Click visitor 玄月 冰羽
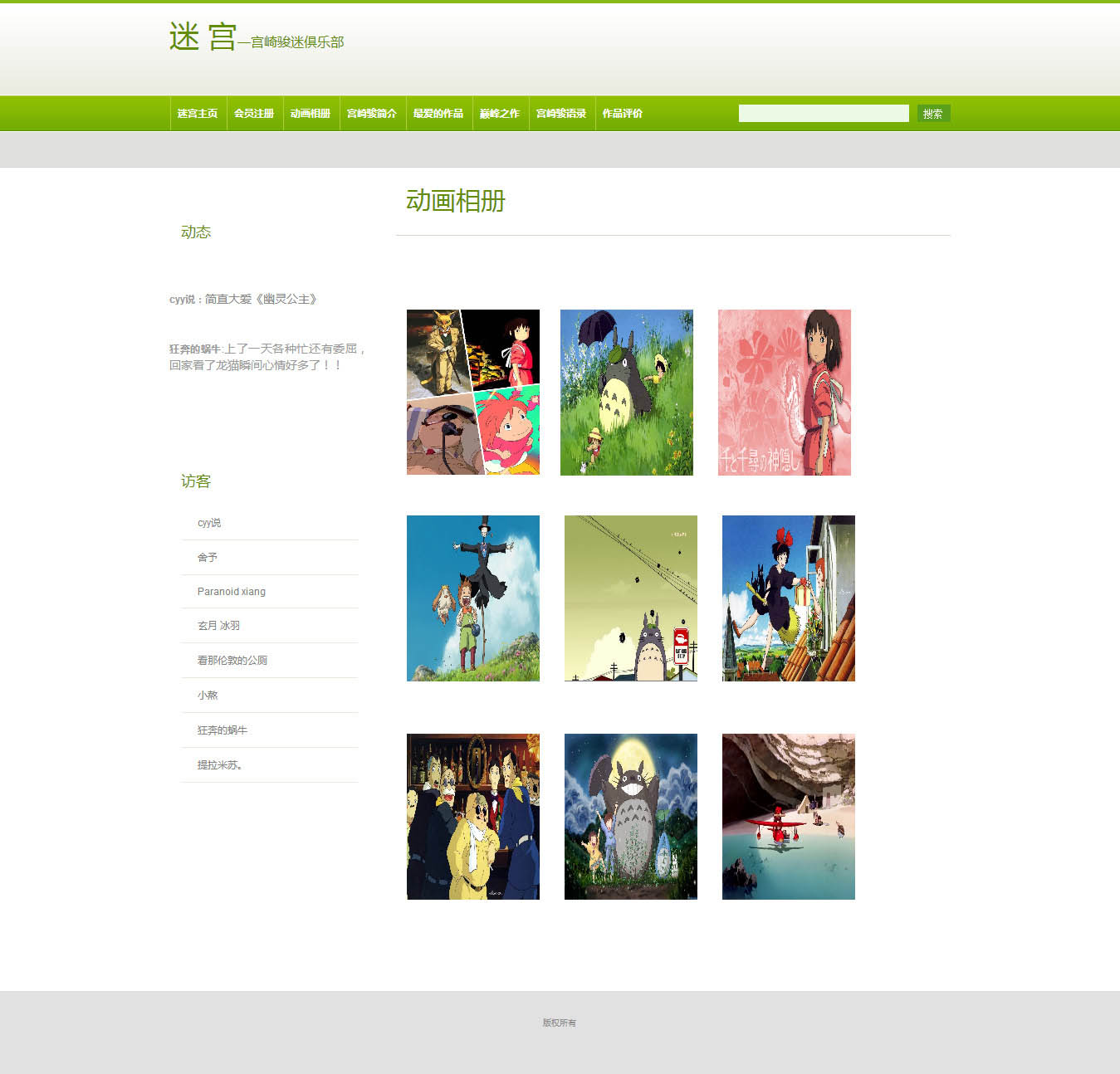This screenshot has width=1120, height=1074. click(x=218, y=626)
